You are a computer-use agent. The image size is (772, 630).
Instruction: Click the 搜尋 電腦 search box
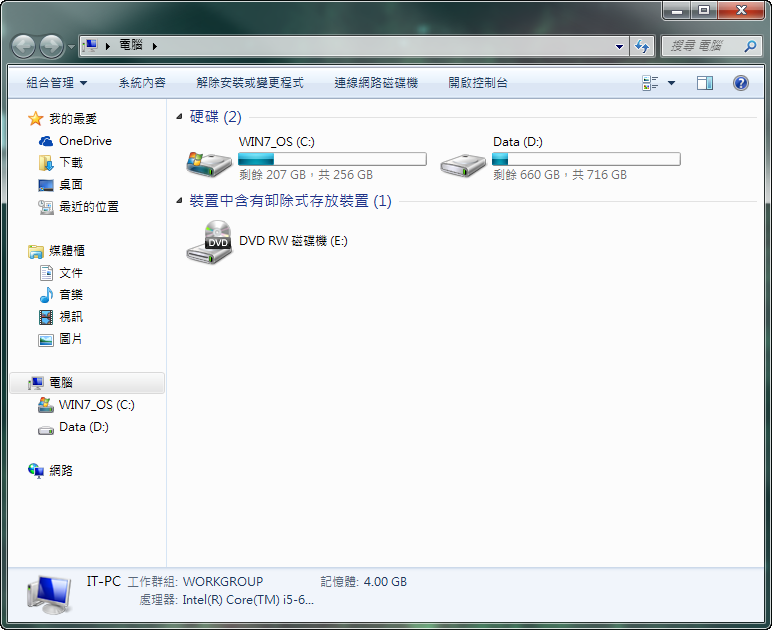coord(705,46)
